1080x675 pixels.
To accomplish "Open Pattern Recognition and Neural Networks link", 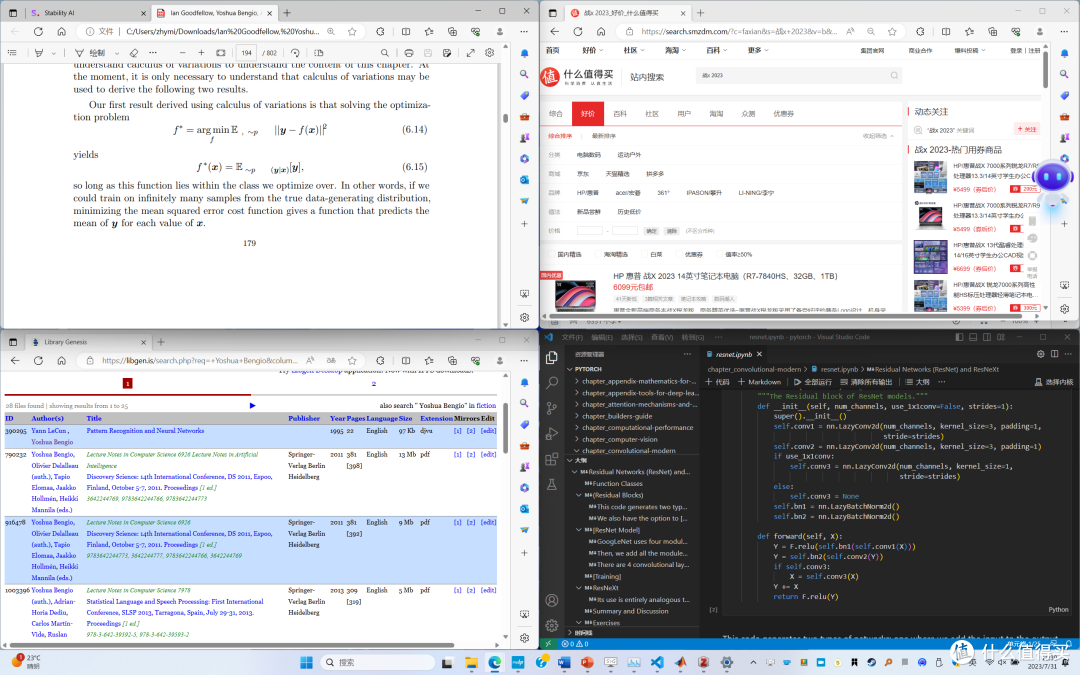I will tap(145, 430).
